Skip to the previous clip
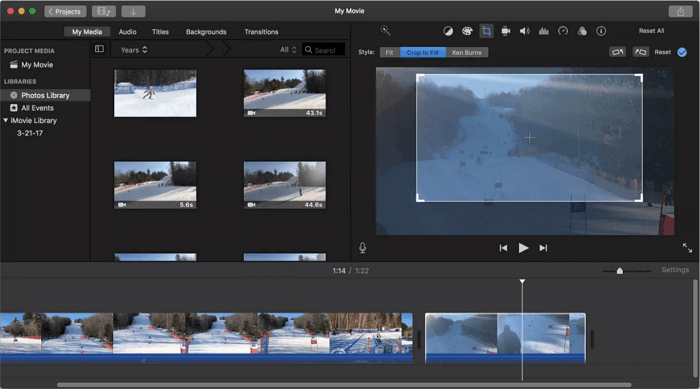 pyautogui.click(x=503, y=248)
